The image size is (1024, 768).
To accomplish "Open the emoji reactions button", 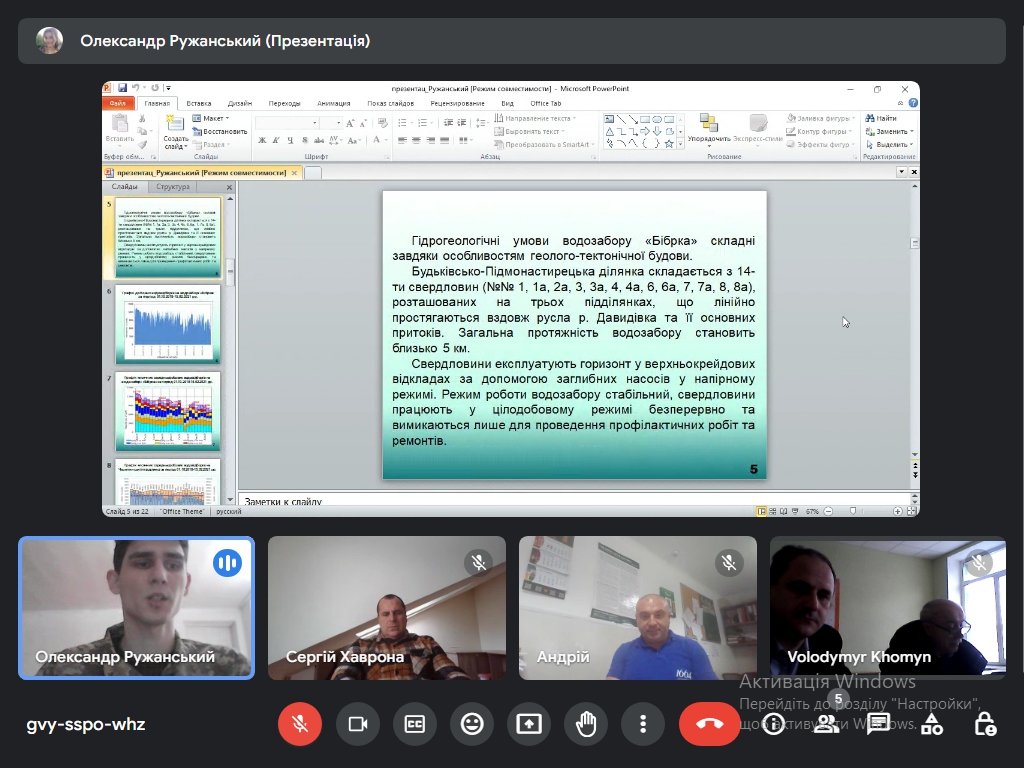I will point(472,724).
